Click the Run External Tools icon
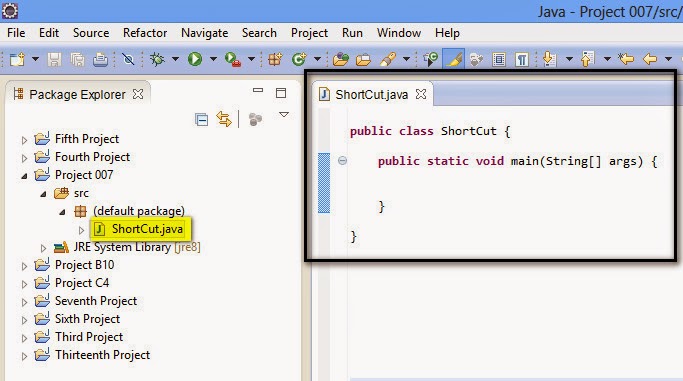The height and width of the screenshot is (381, 683). pos(233,59)
